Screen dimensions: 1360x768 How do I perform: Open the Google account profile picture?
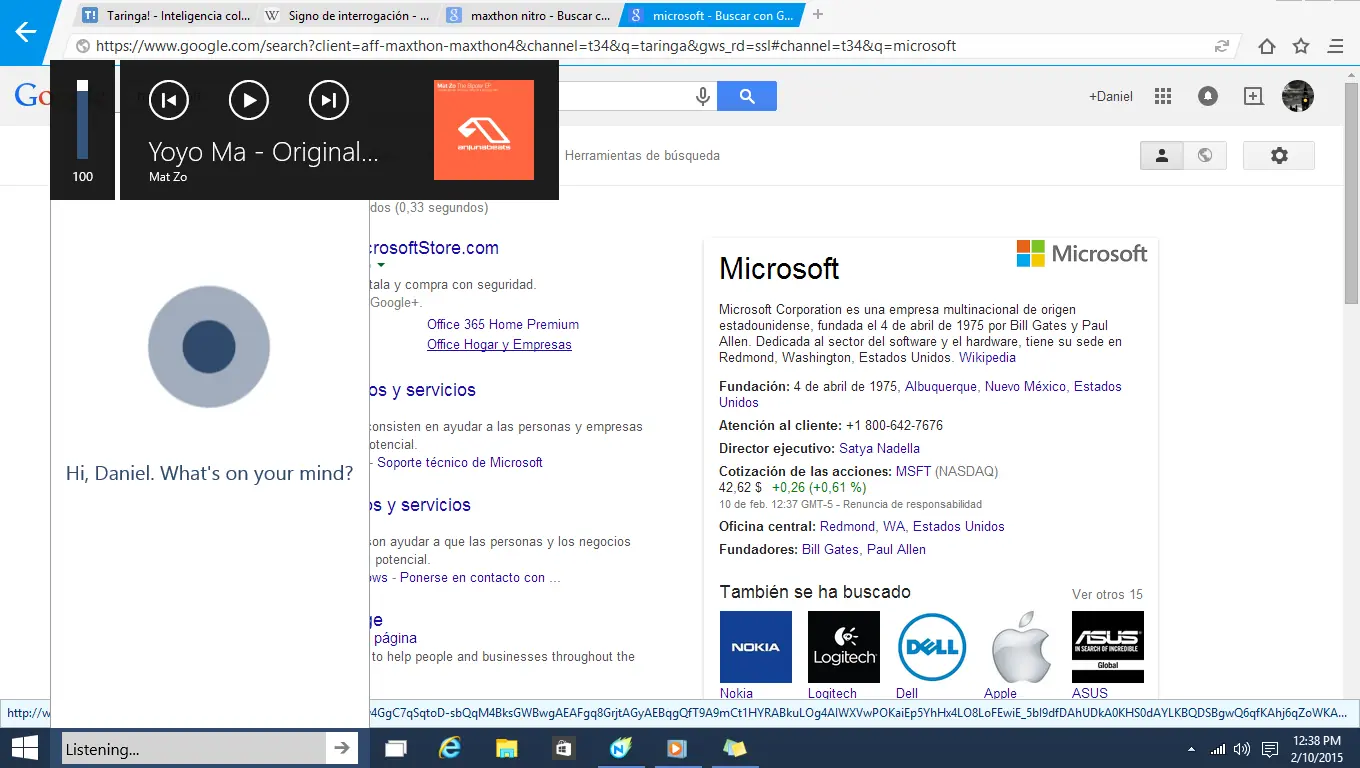[1298, 96]
